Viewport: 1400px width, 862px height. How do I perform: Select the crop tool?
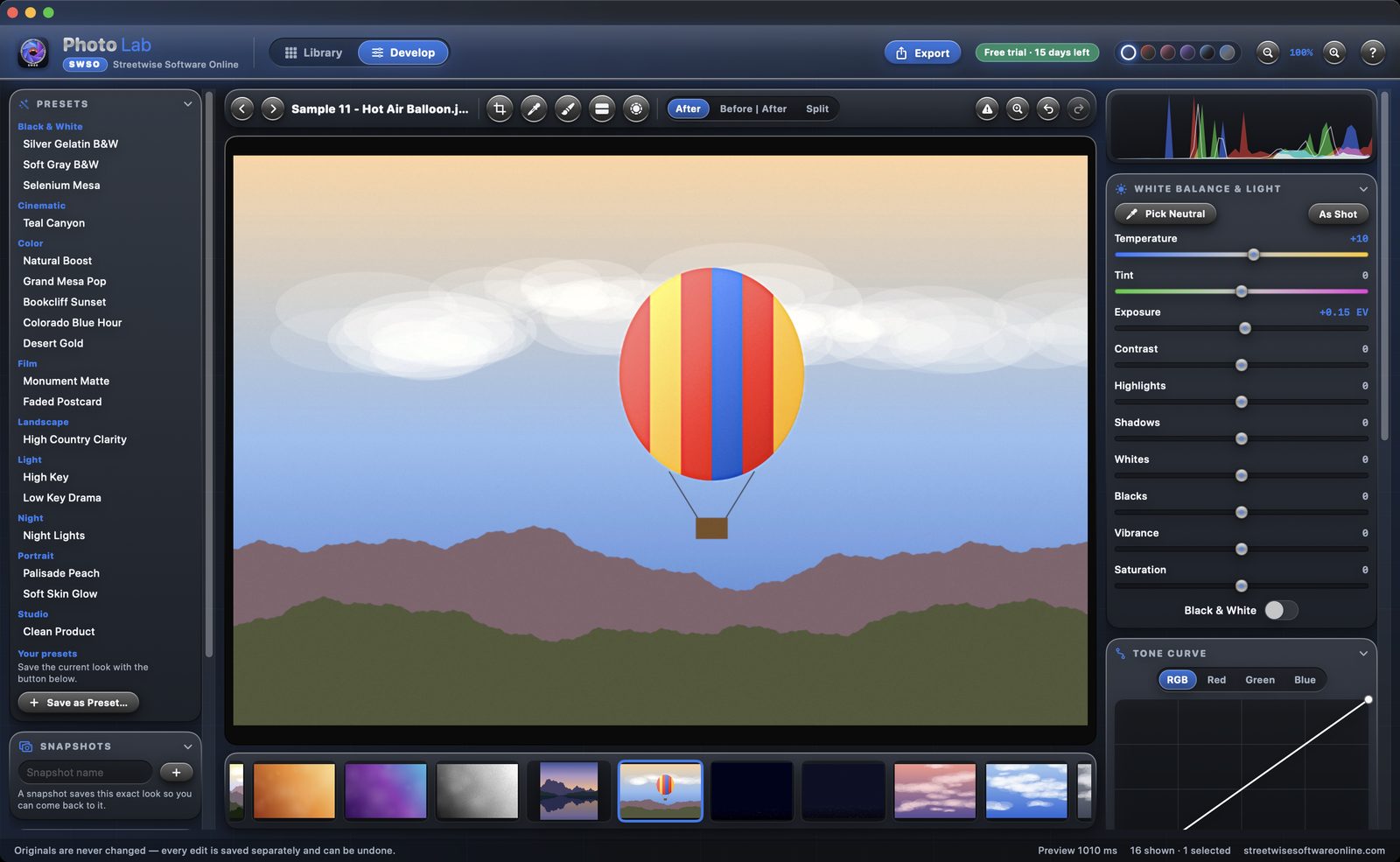[x=500, y=109]
